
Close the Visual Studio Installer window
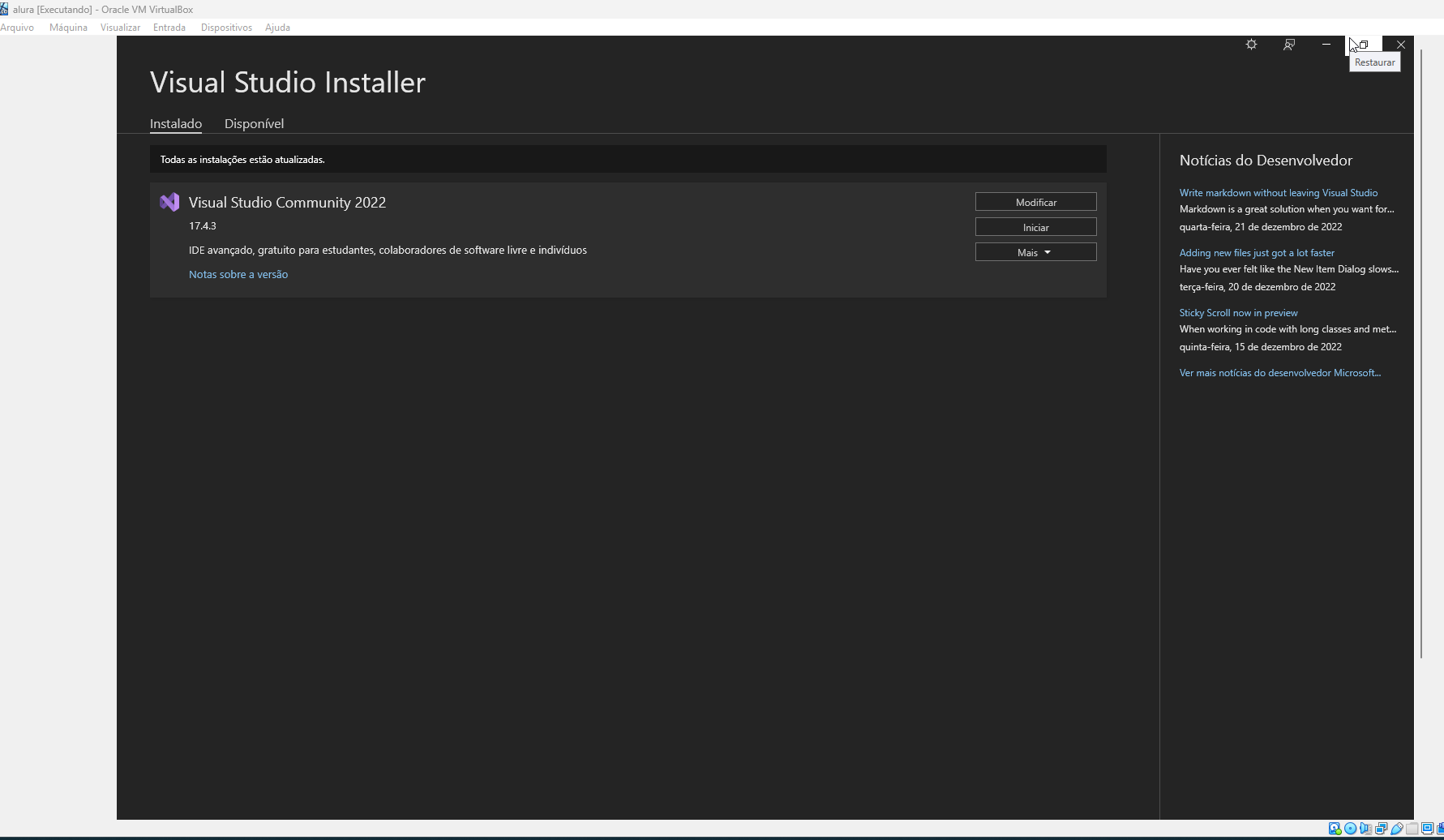coord(1401,45)
